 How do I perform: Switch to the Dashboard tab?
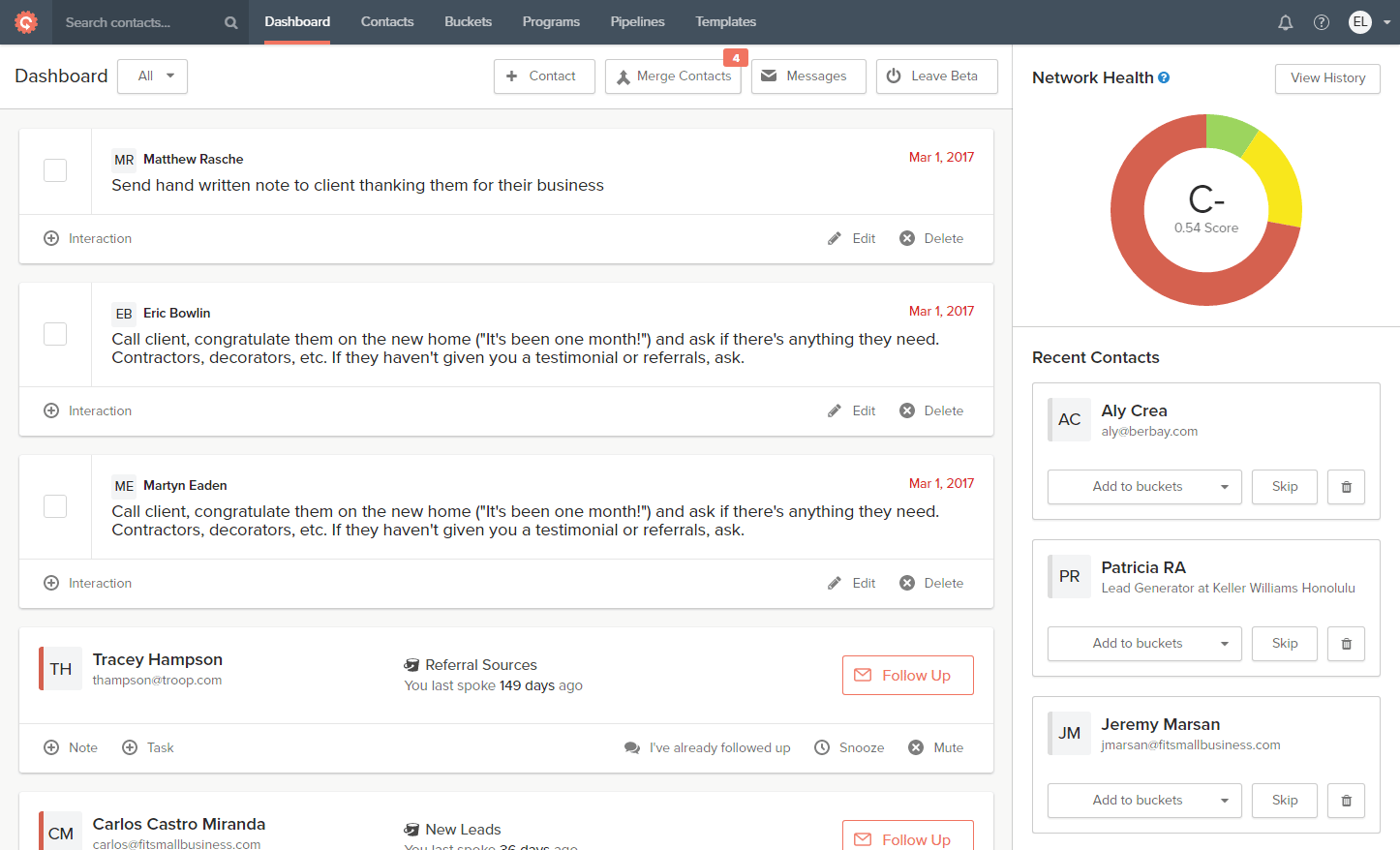[x=297, y=21]
